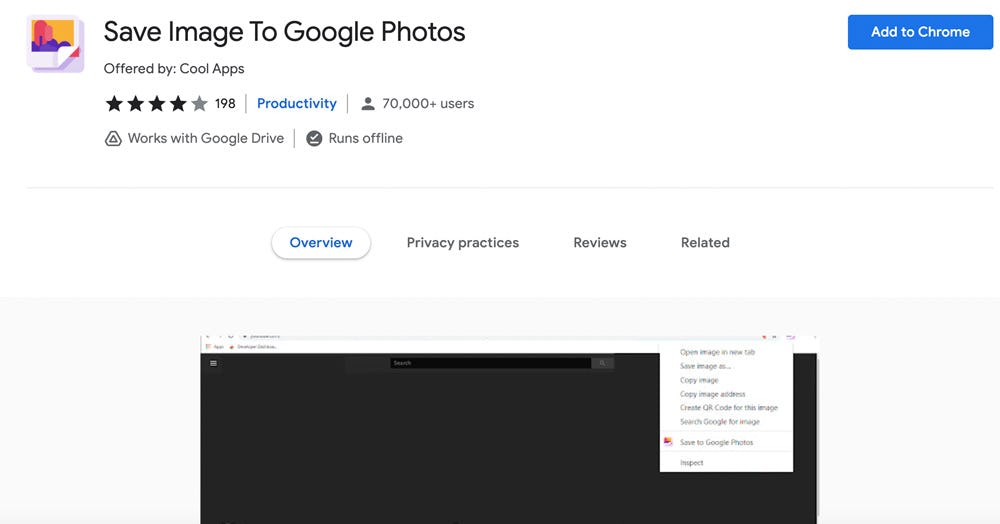Click the Google Photos icon in context menu

[668, 442]
